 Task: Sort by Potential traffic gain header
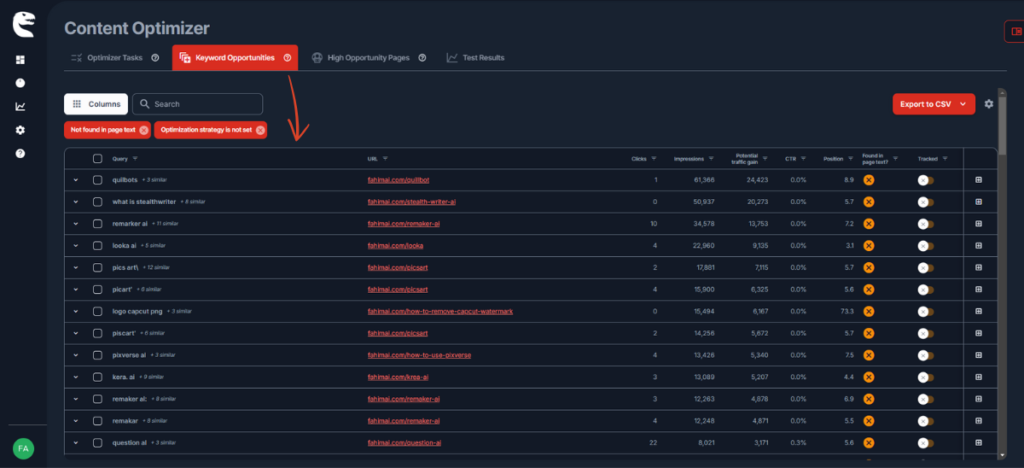[x=747, y=158]
